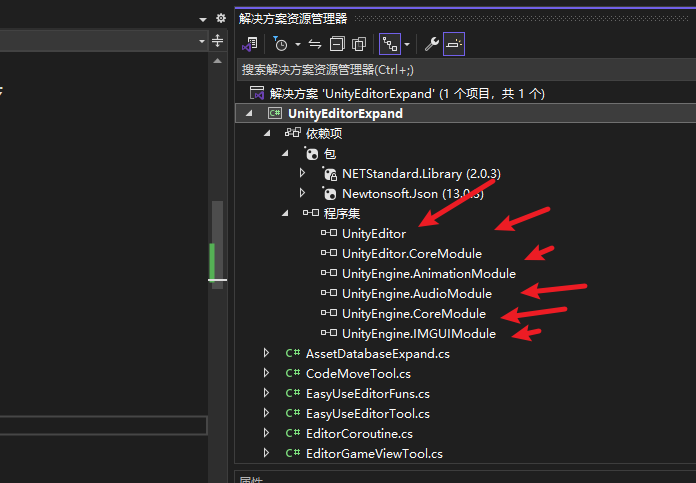Sync with active document icon

click(x=315, y=44)
